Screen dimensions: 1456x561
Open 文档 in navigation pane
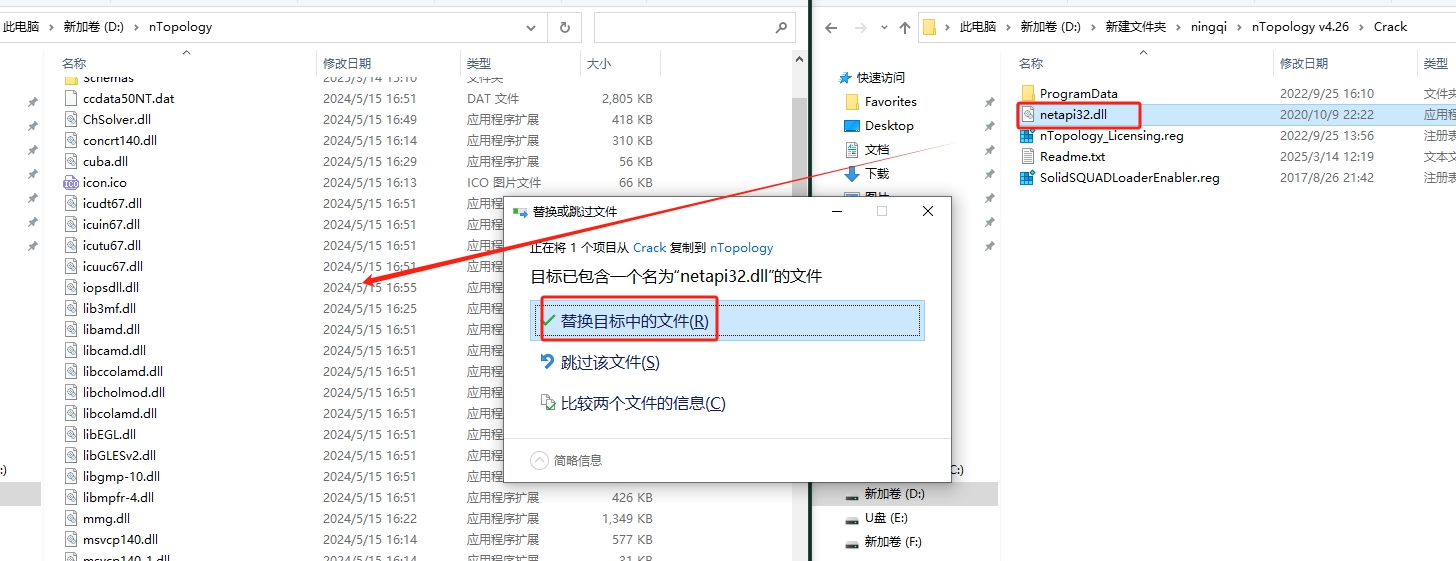[x=876, y=149]
